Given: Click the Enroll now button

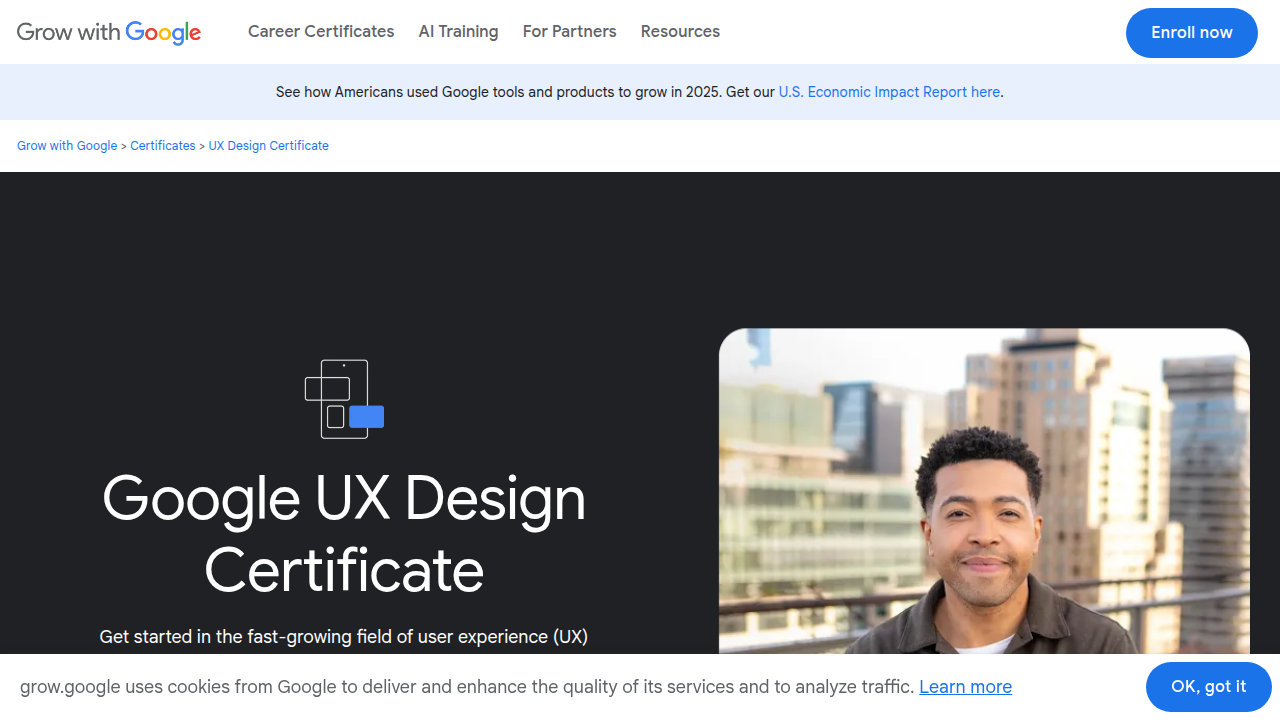Looking at the screenshot, I should click(1191, 32).
